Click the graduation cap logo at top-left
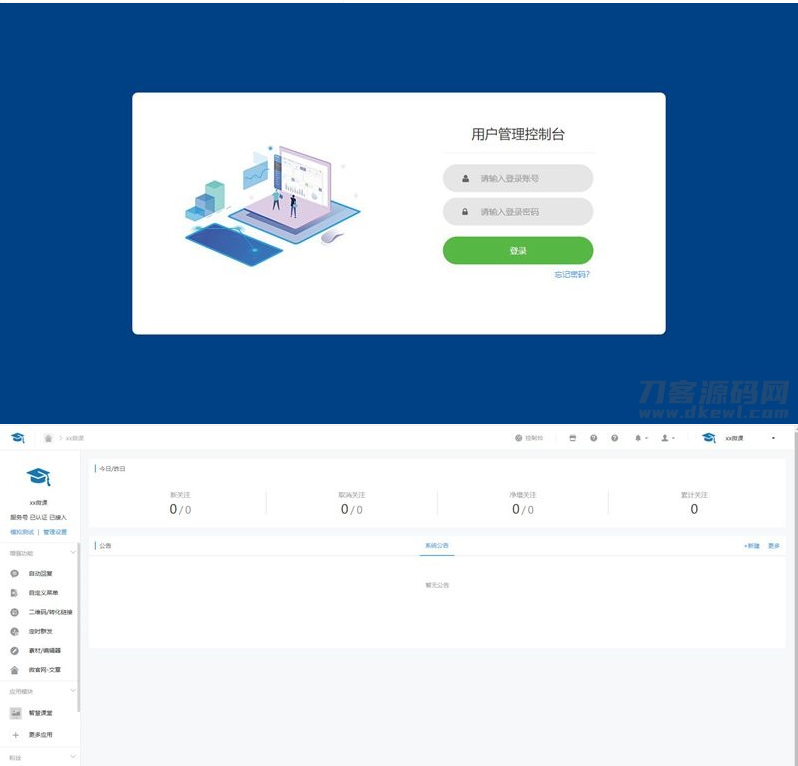The height and width of the screenshot is (766, 798). click(17, 438)
